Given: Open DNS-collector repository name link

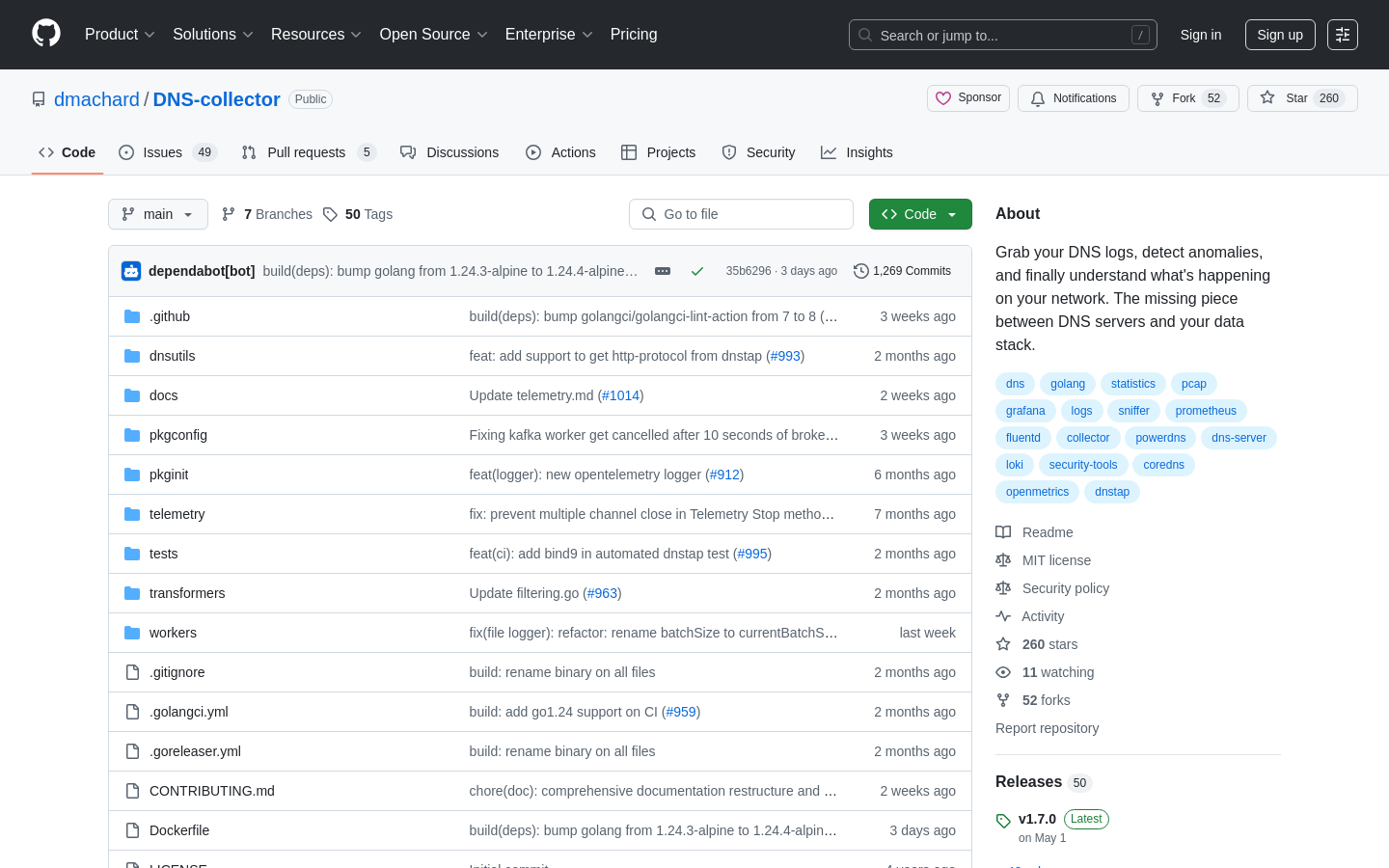Looking at the screenshot, I should pos(216,99).
